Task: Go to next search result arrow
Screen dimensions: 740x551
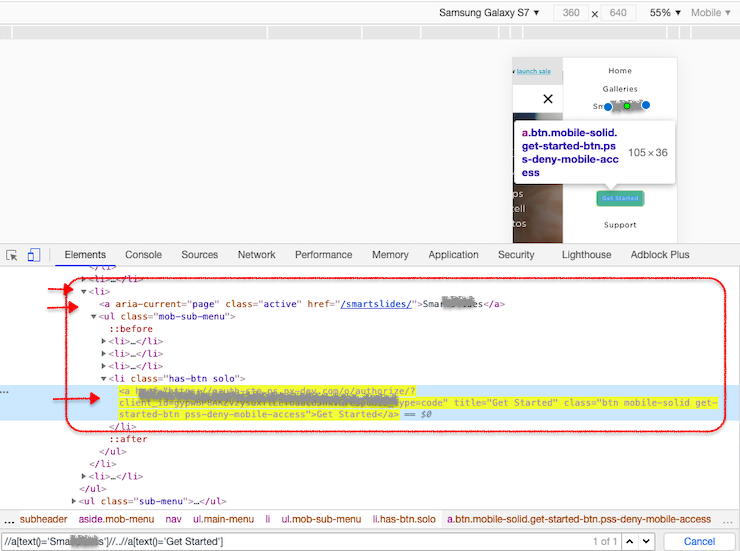Action: pyautogui.click(x=646, y=541)
